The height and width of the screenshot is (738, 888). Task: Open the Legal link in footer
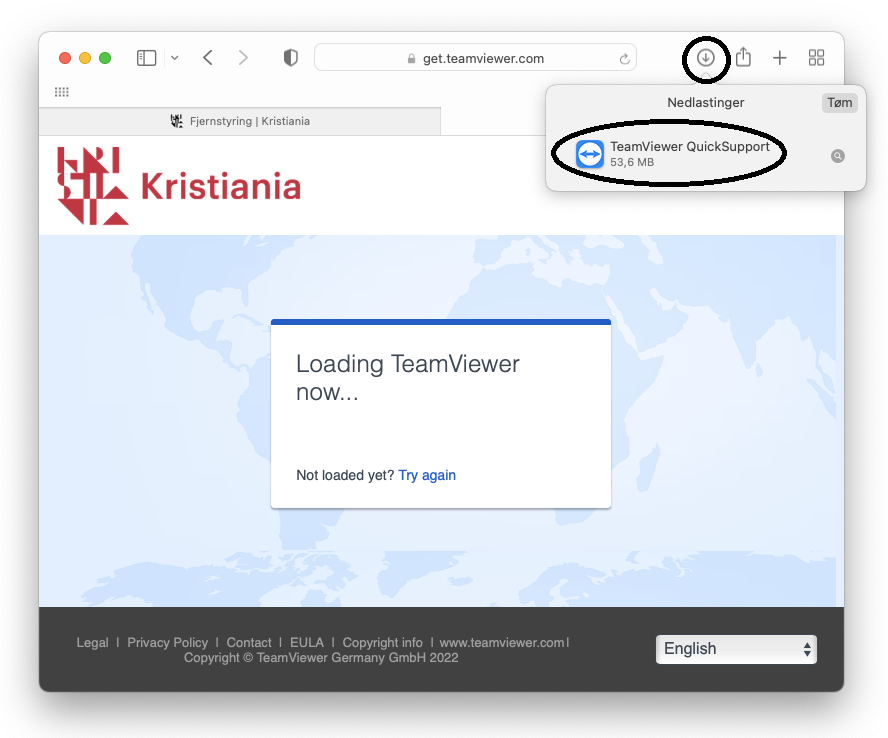(x=92, y=643)
